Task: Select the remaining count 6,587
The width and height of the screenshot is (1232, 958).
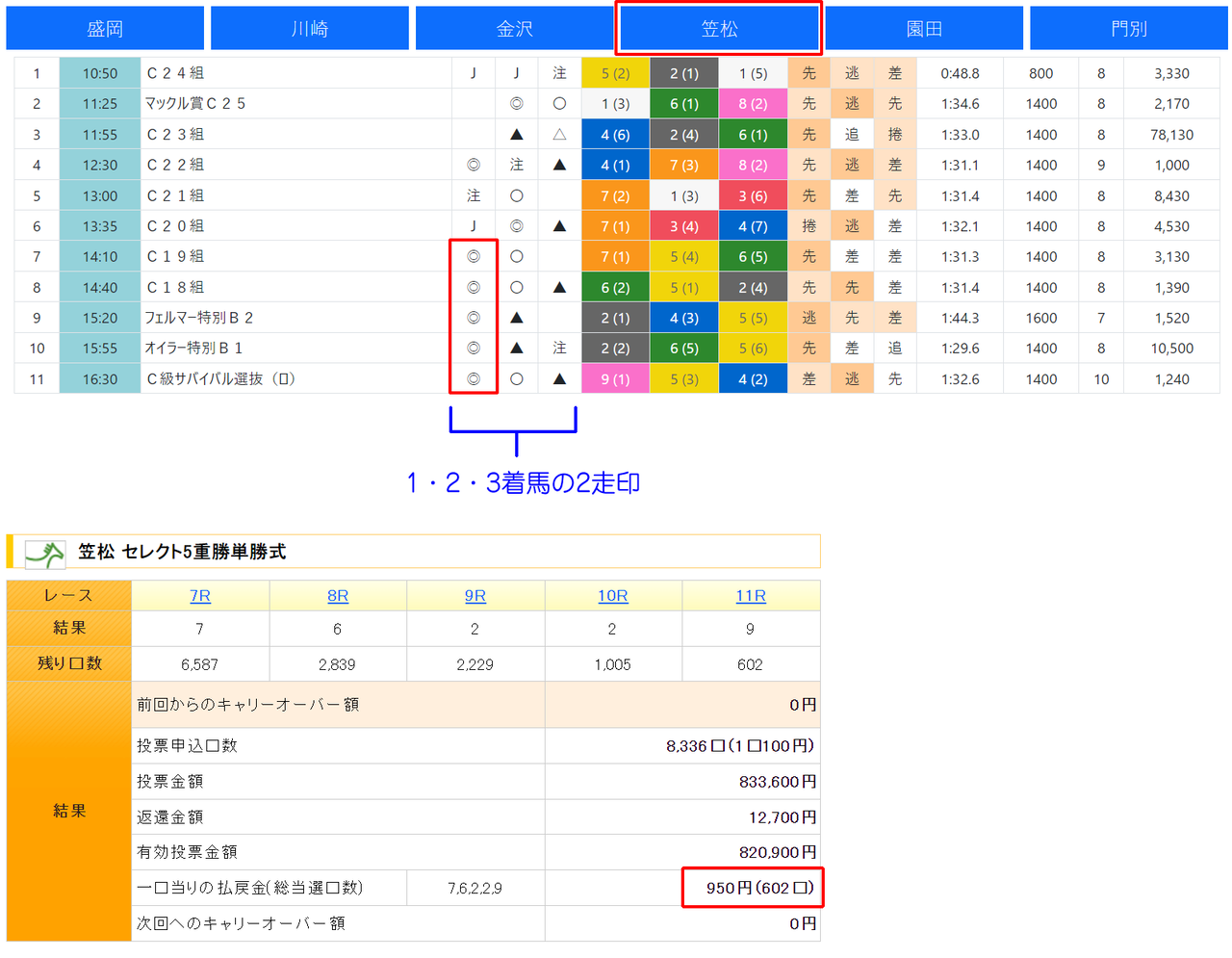Action: (x=200, y=664)
